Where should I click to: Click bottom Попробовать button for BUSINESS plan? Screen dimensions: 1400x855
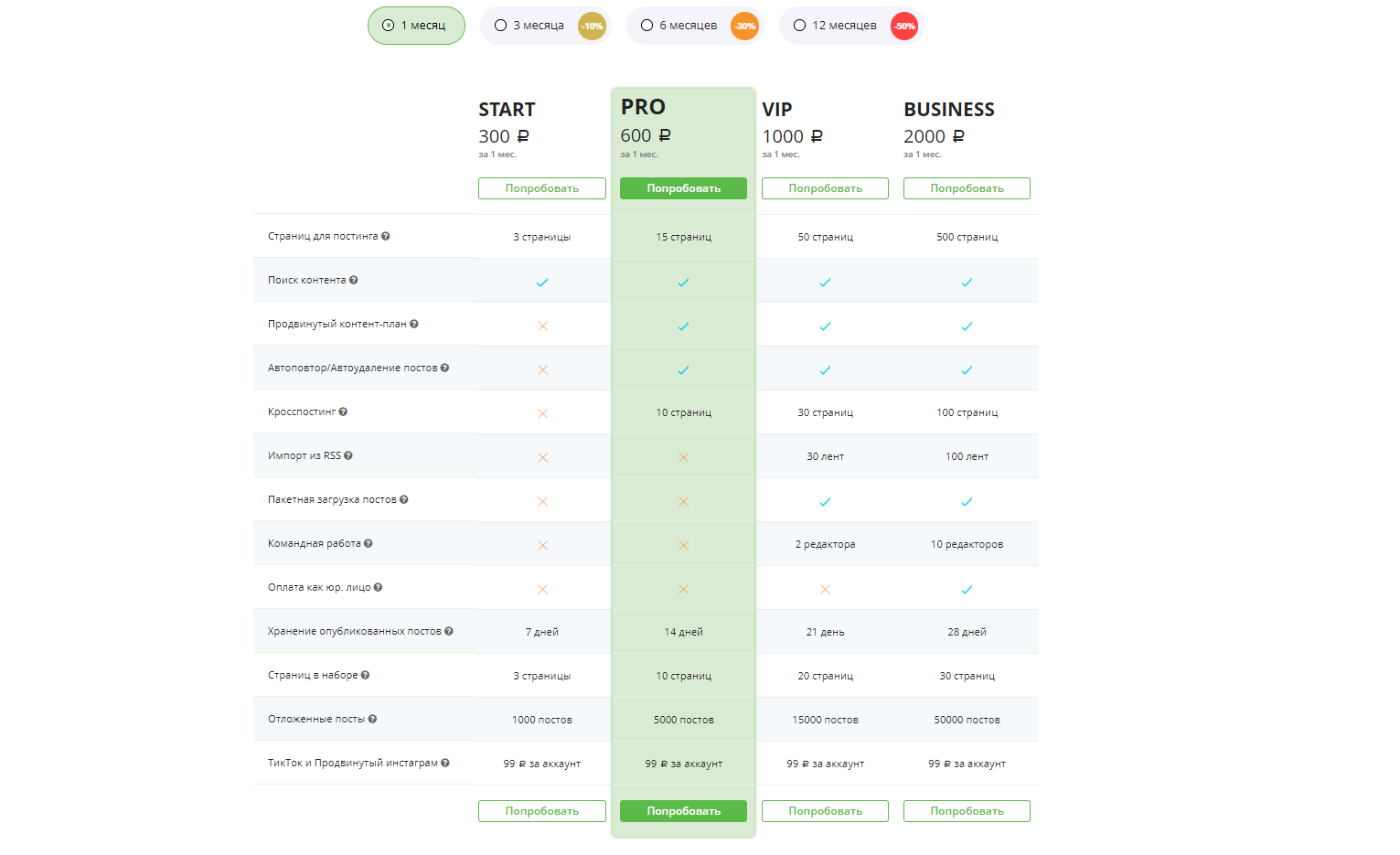click(x=967, y=811)
